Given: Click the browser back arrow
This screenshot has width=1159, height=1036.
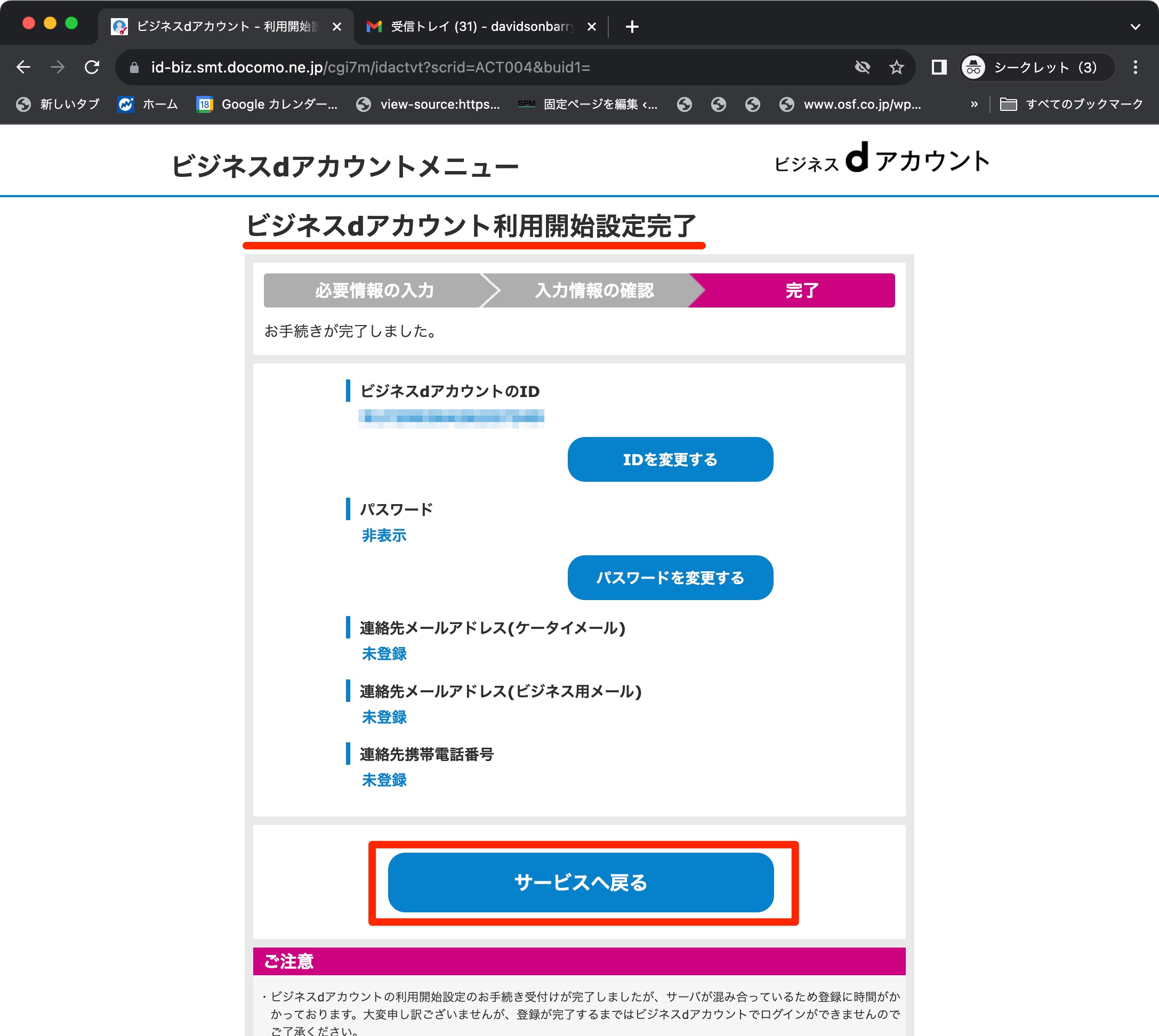Looking at the screenshot, I should click(23, 67).
